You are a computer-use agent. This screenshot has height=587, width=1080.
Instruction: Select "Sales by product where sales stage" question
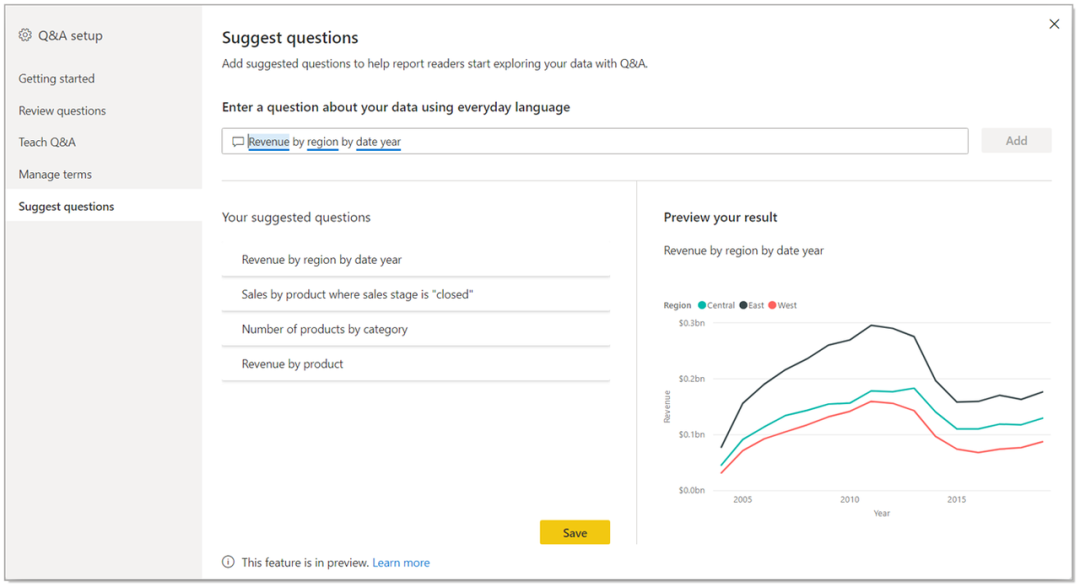357,295
